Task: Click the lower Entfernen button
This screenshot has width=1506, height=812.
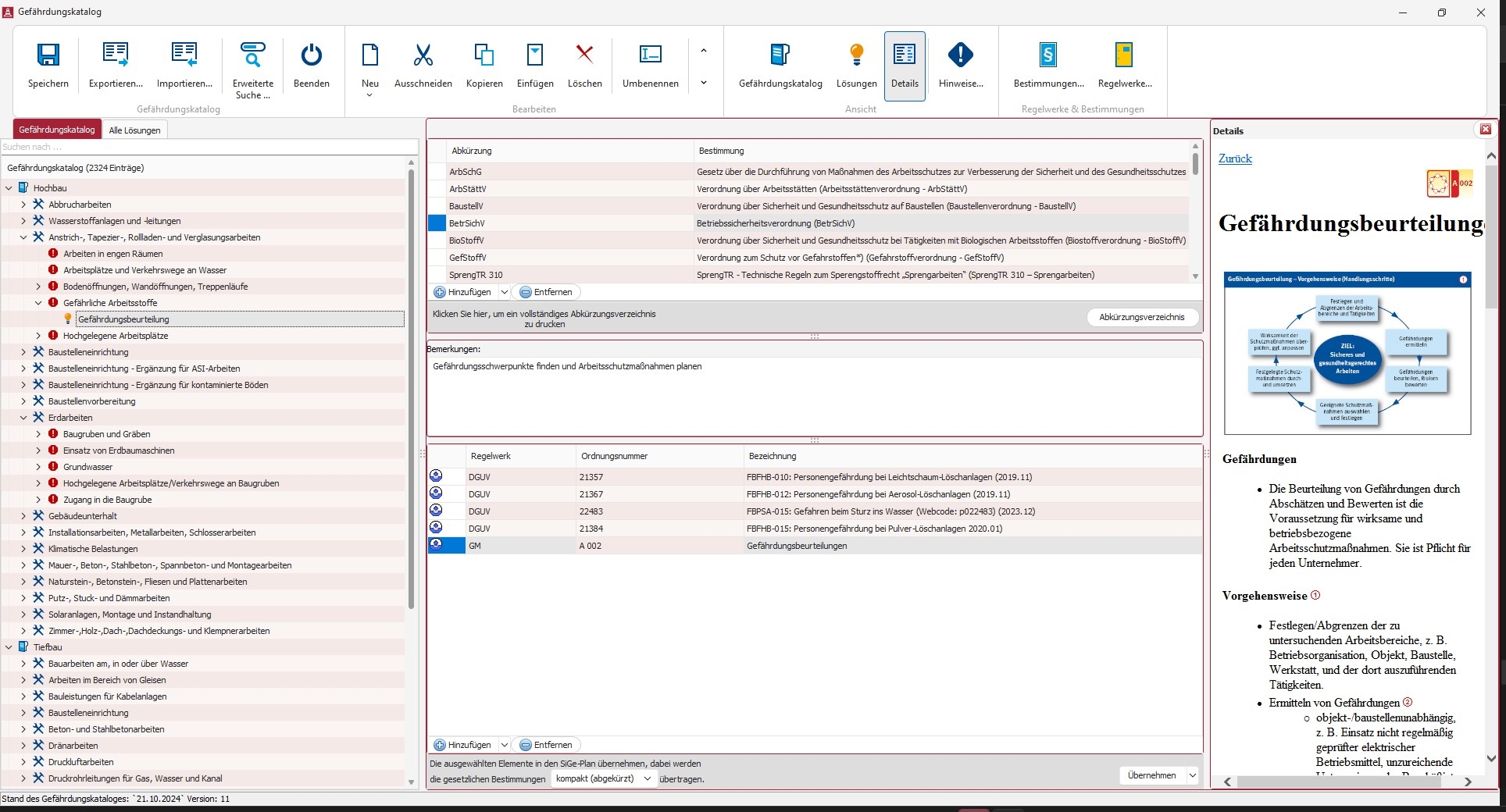Action: 546,745
